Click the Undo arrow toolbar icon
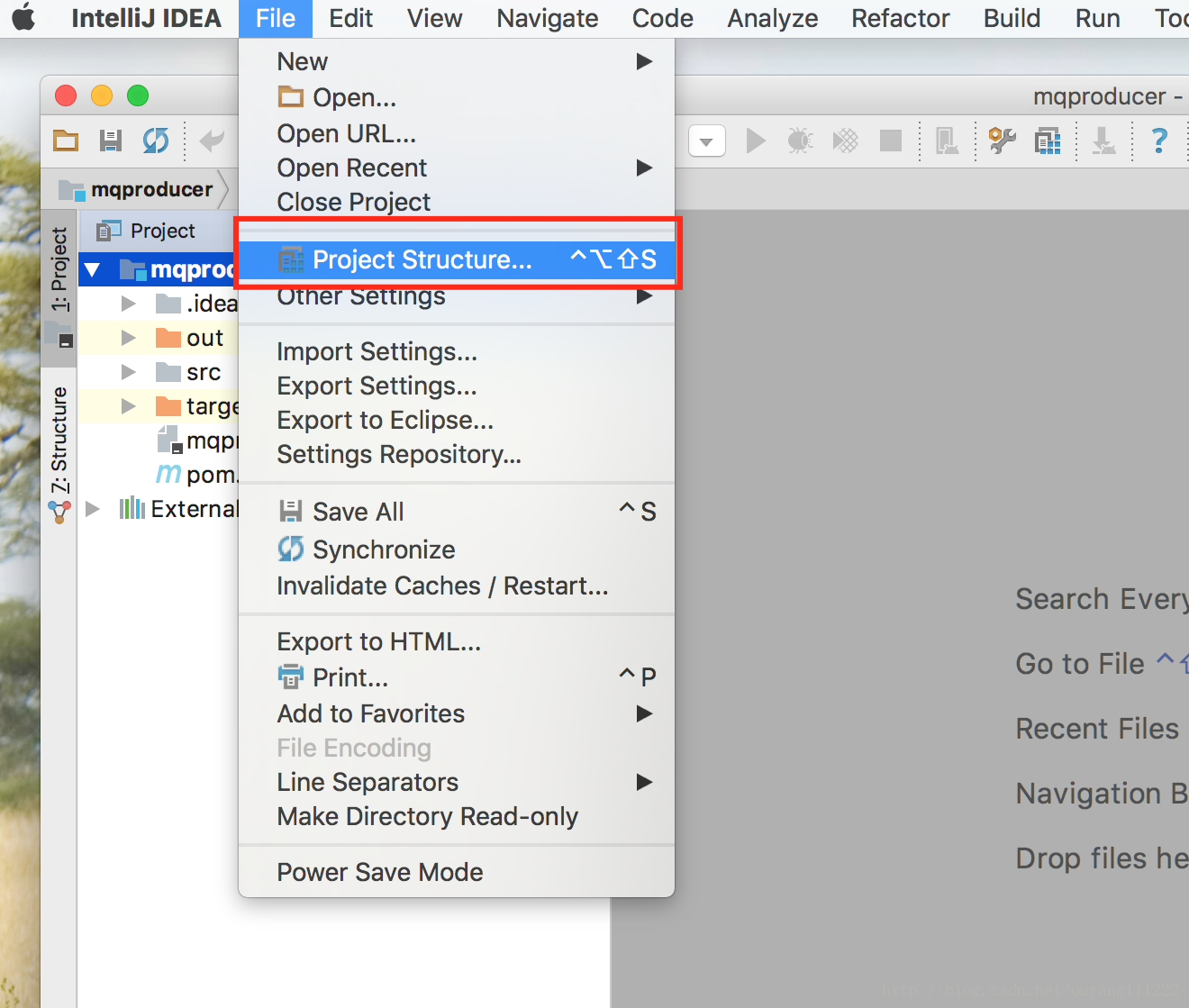The image size is (1189, 1008). (213, 141)
